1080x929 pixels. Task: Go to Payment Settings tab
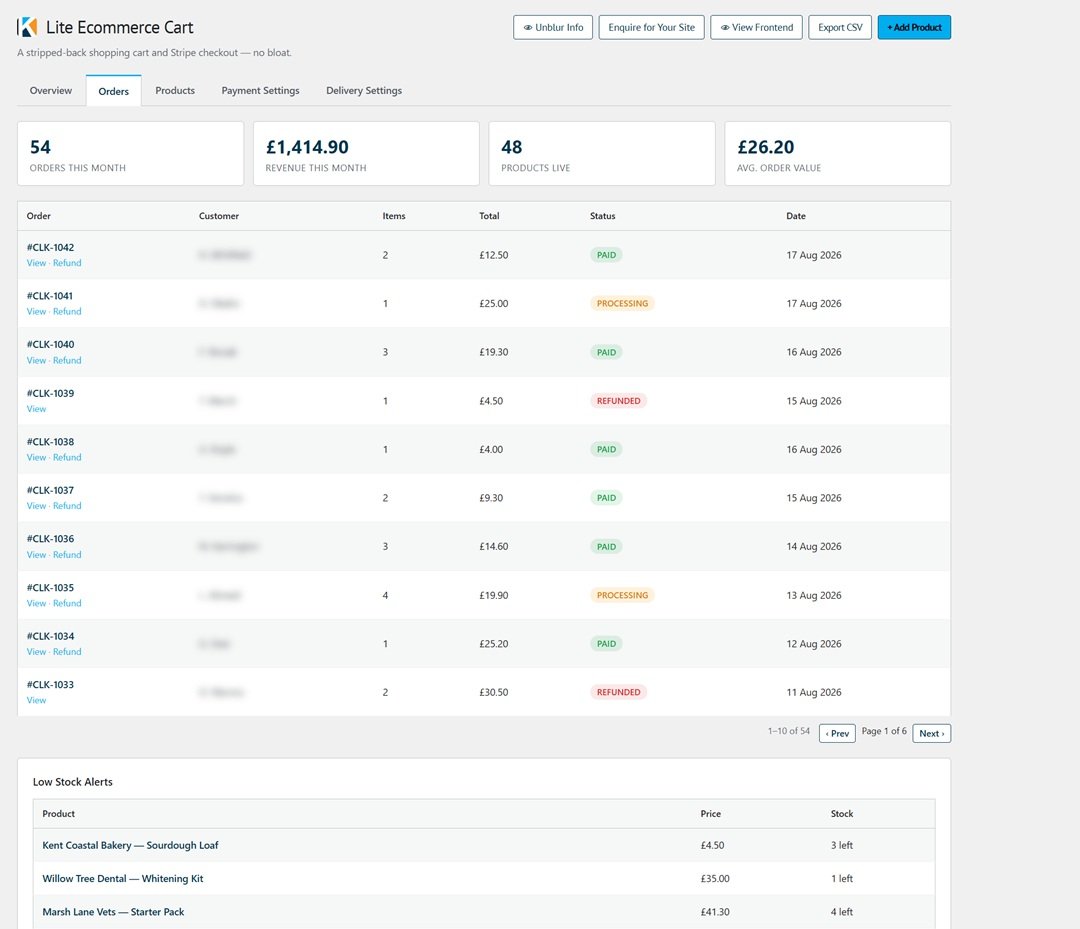pos(260,90)
